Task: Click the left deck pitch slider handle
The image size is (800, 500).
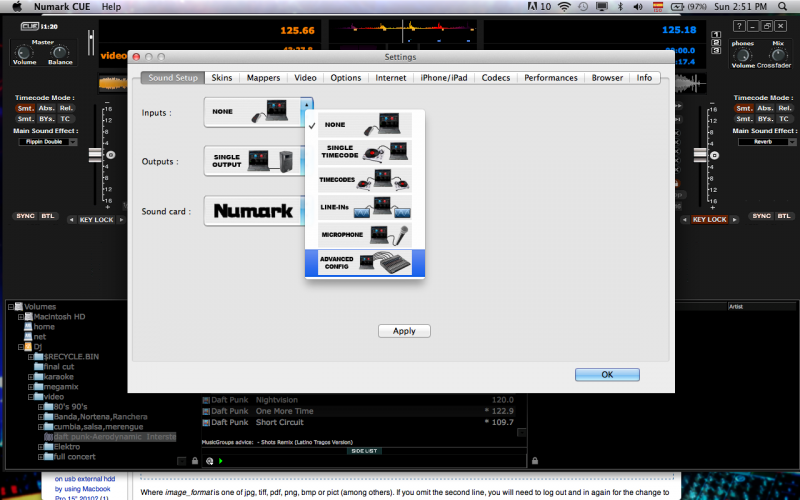Action: (x=97, y=156)
